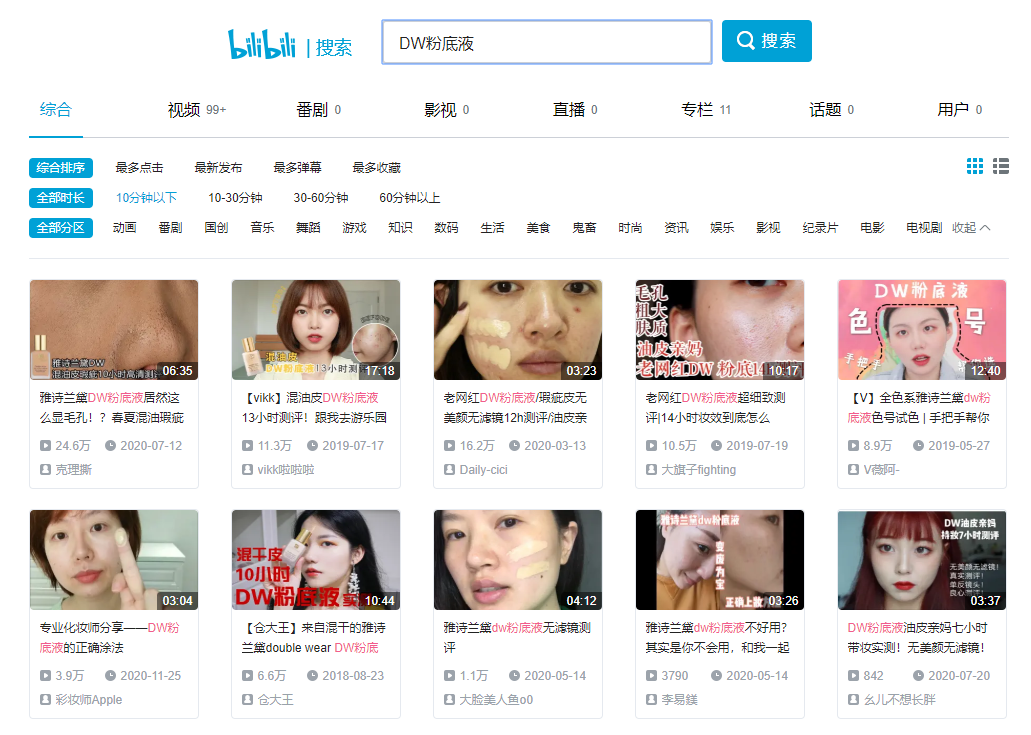Open title 专业化妆师分享 DW粉底液的正确涂法
Viewport: 1031px width, 735px height.
click(x=110, y=638)
